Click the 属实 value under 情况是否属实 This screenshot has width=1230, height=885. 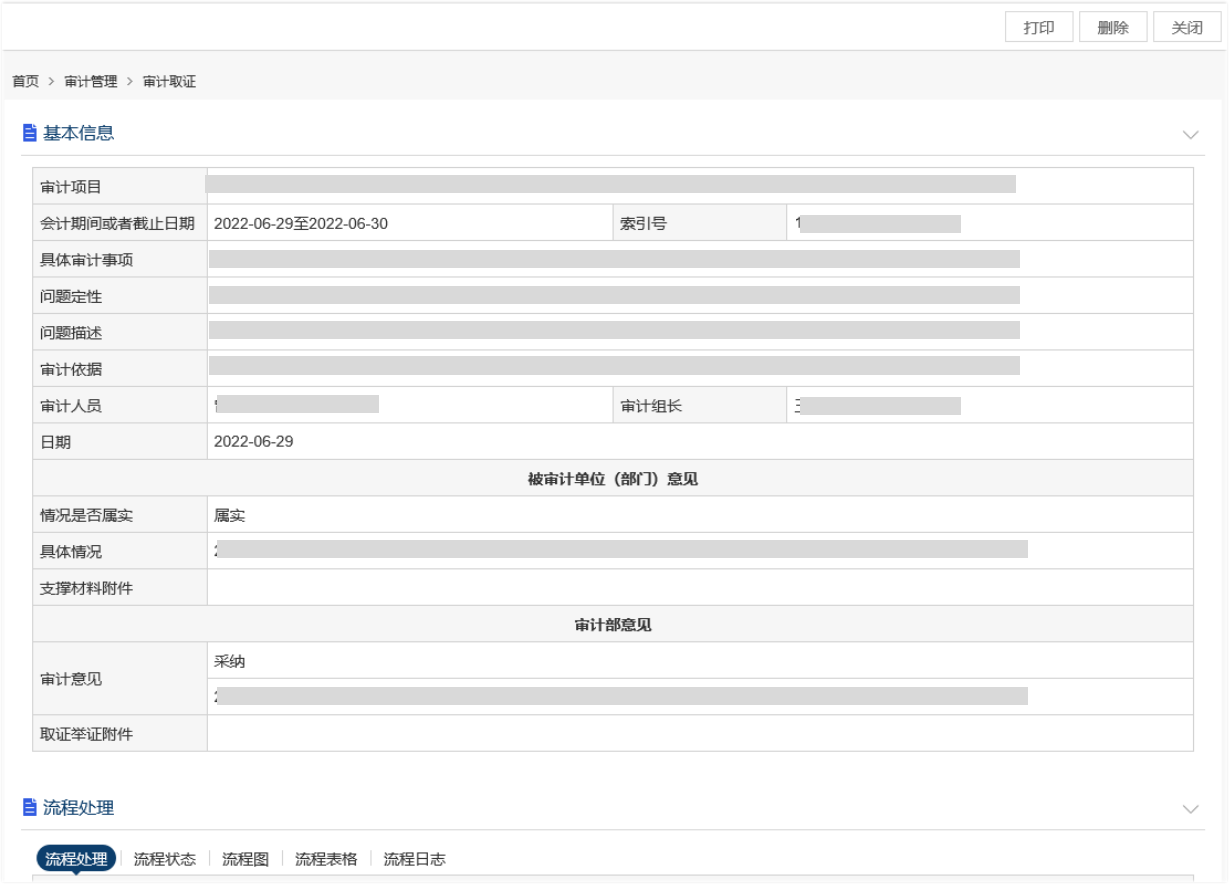pyautogui.click(x=230, y=516)
